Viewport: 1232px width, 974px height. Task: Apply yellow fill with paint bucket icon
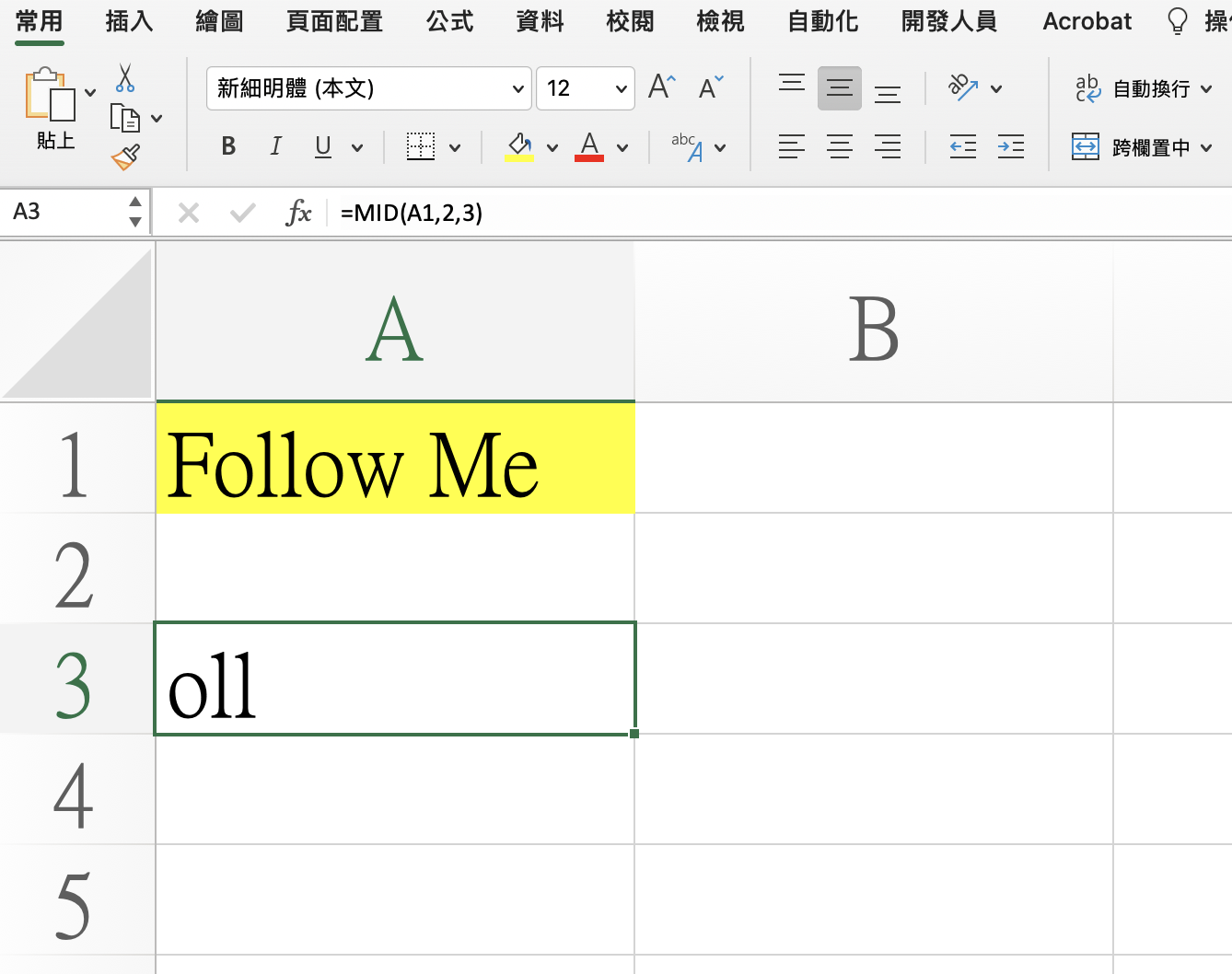(519, 146)
